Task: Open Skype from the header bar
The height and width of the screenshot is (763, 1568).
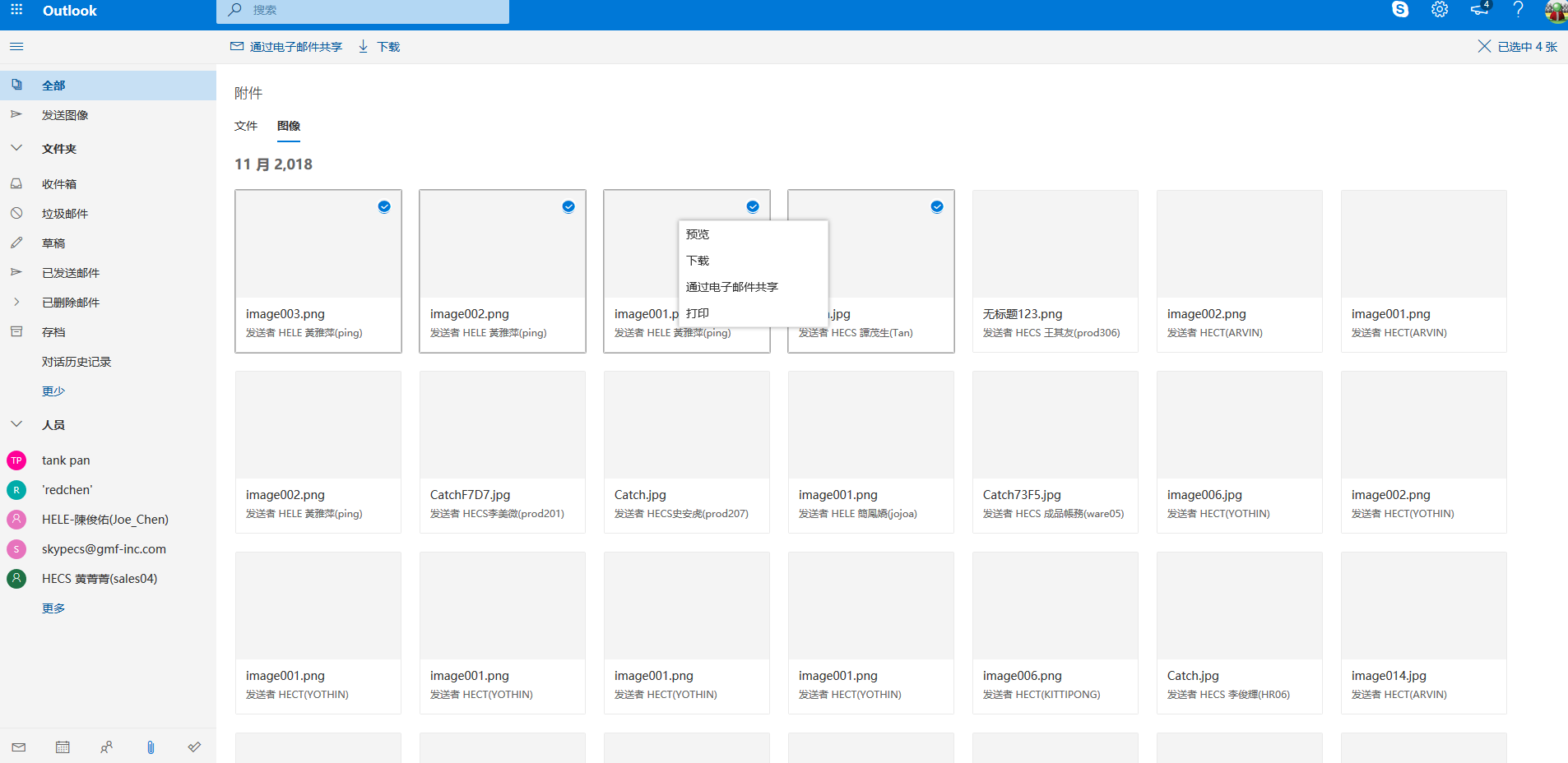Action: point(1399,10)
